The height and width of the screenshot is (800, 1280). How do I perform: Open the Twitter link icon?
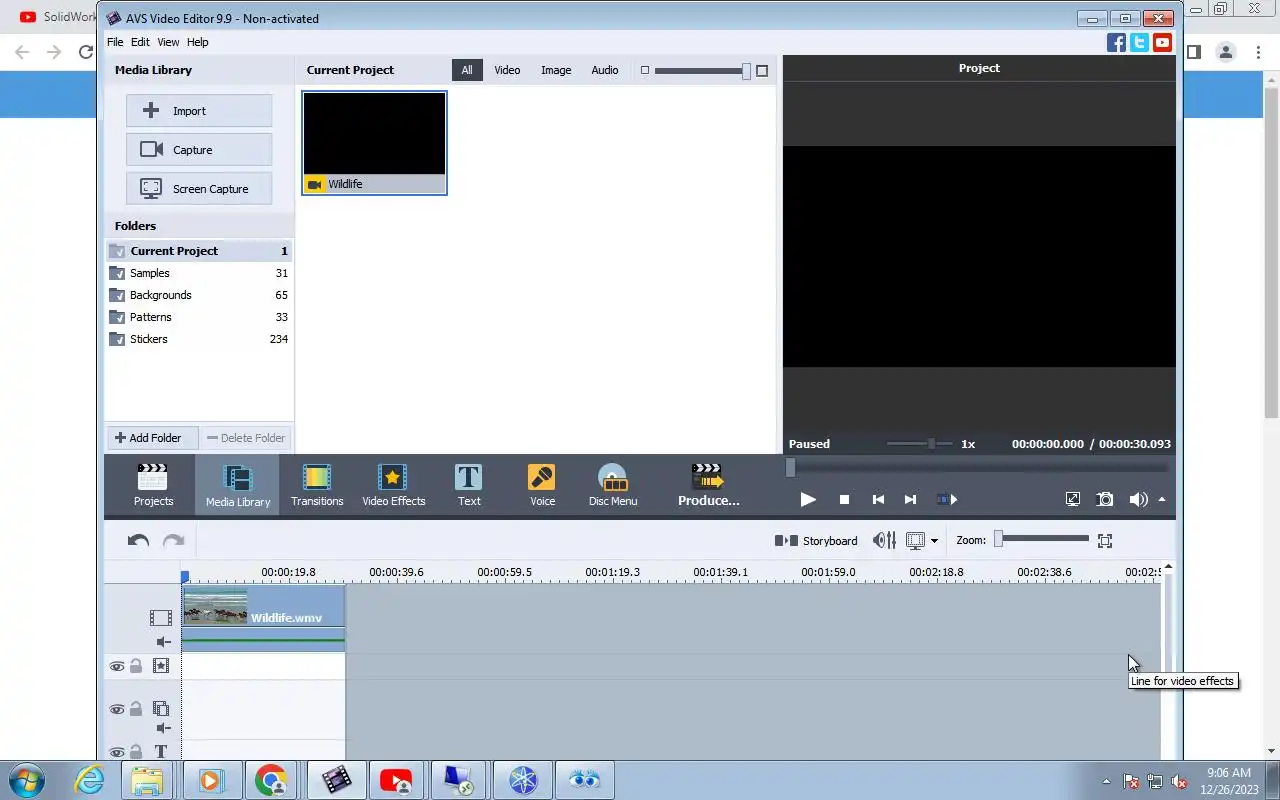point(1139,42)
